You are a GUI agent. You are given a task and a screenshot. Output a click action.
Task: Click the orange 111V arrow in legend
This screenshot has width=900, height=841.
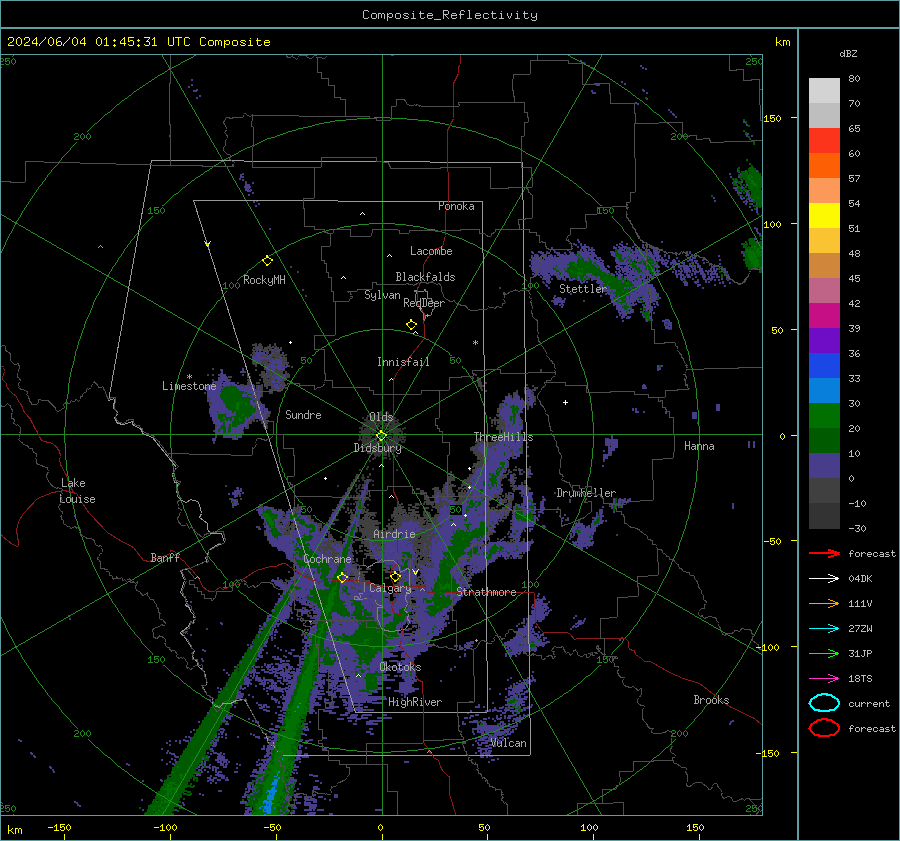click(x=824, y=603)
